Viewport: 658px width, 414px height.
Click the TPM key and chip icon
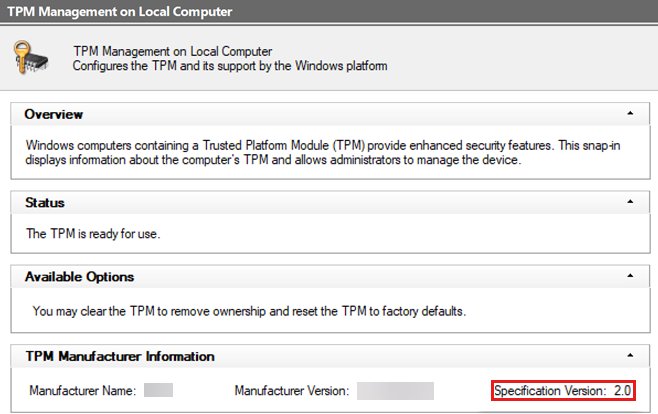pyautogui.click(x=31, y=57)
